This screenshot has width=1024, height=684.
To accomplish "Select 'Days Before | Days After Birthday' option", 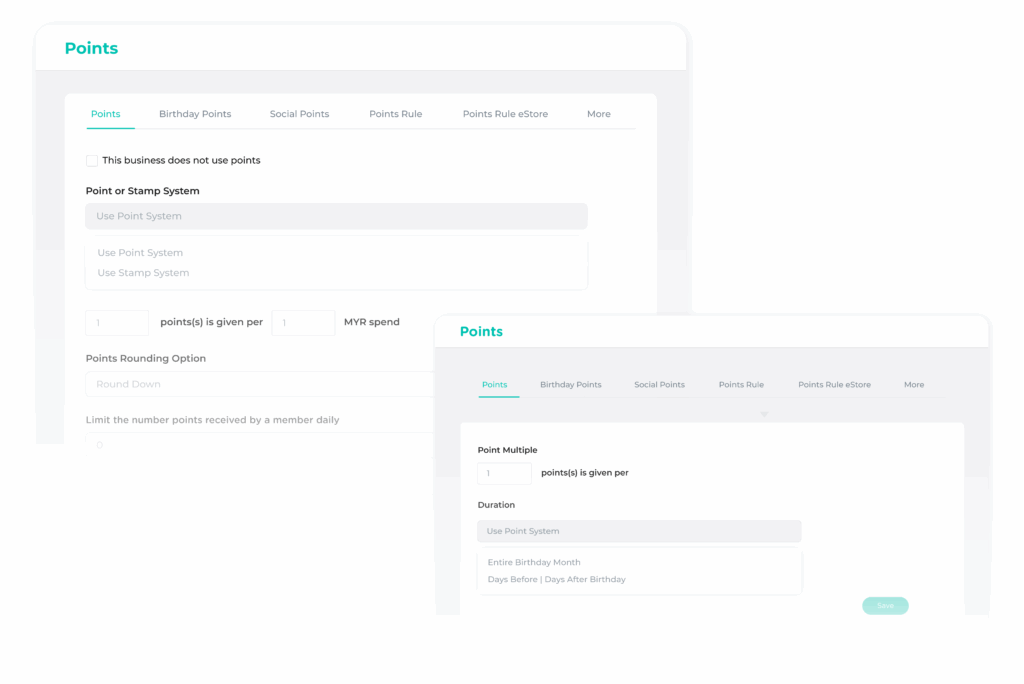I will click(556, 580).
